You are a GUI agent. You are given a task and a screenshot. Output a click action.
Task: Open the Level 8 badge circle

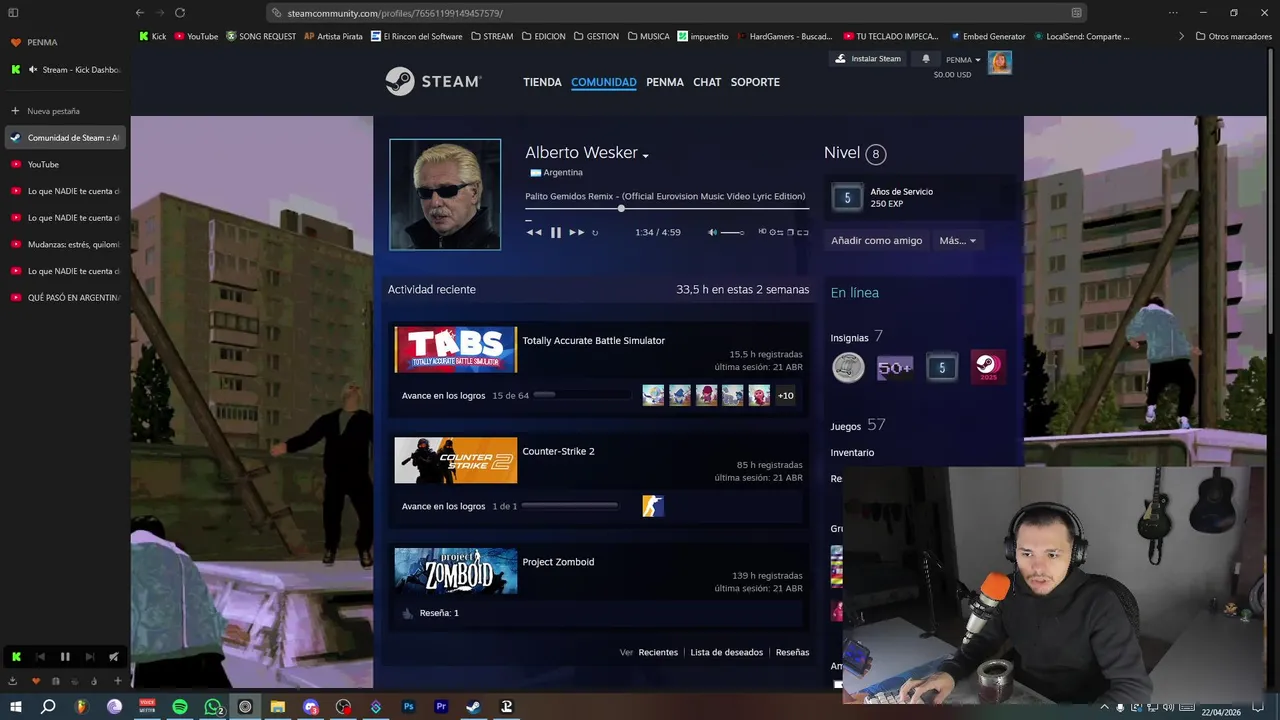pos(876,154)
